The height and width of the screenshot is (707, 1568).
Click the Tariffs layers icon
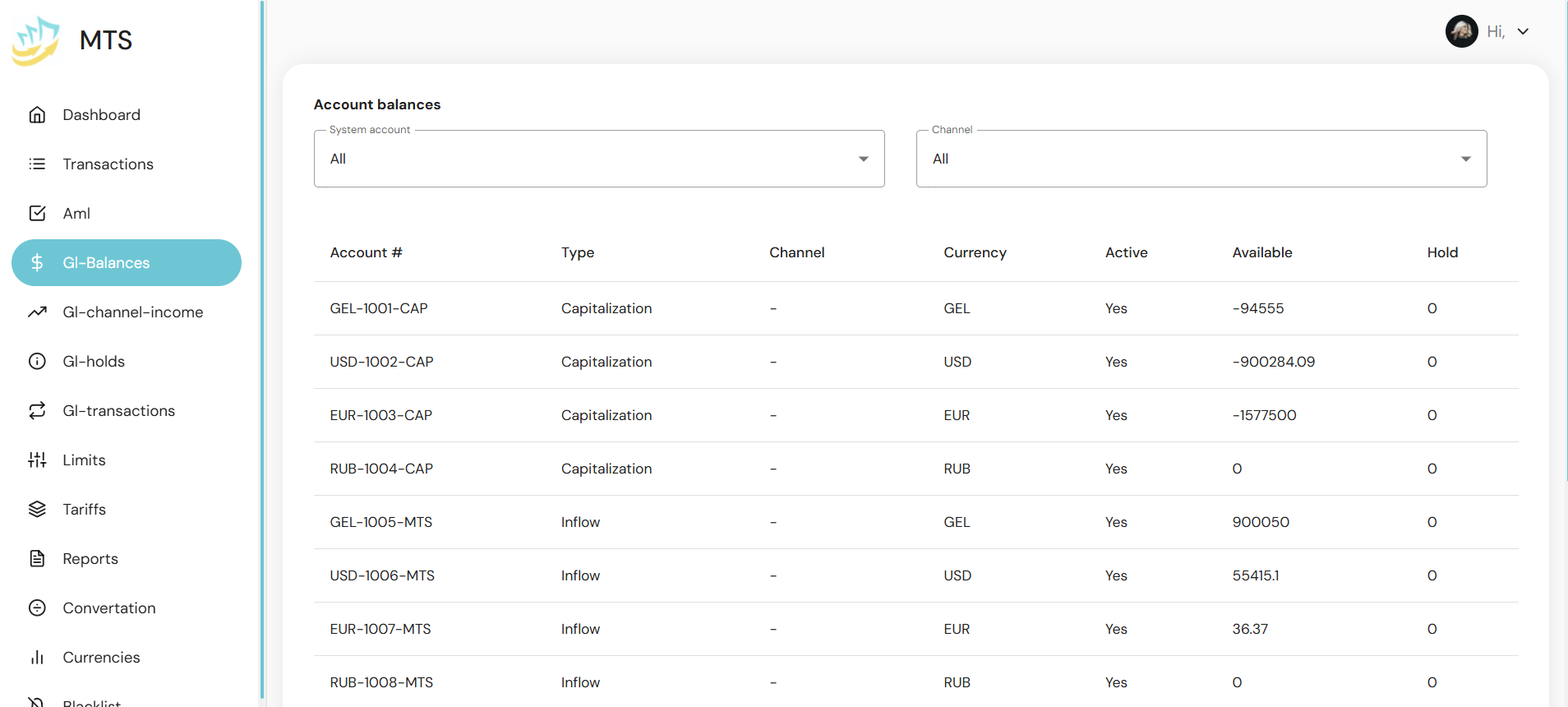click(x=37, y=510)
